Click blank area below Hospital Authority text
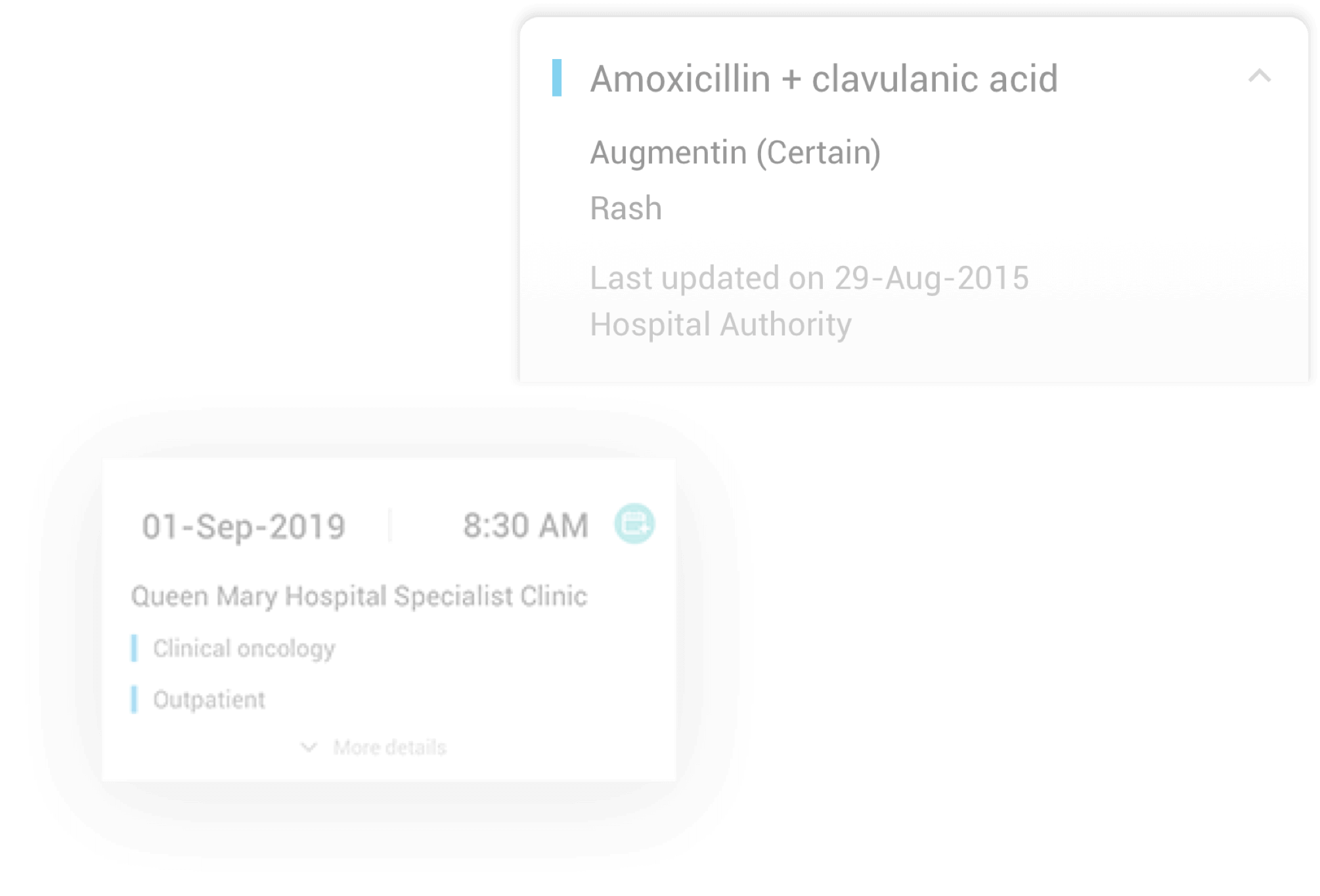The height and width of the screenshot is (896, 1320). (x=913, y=362)
